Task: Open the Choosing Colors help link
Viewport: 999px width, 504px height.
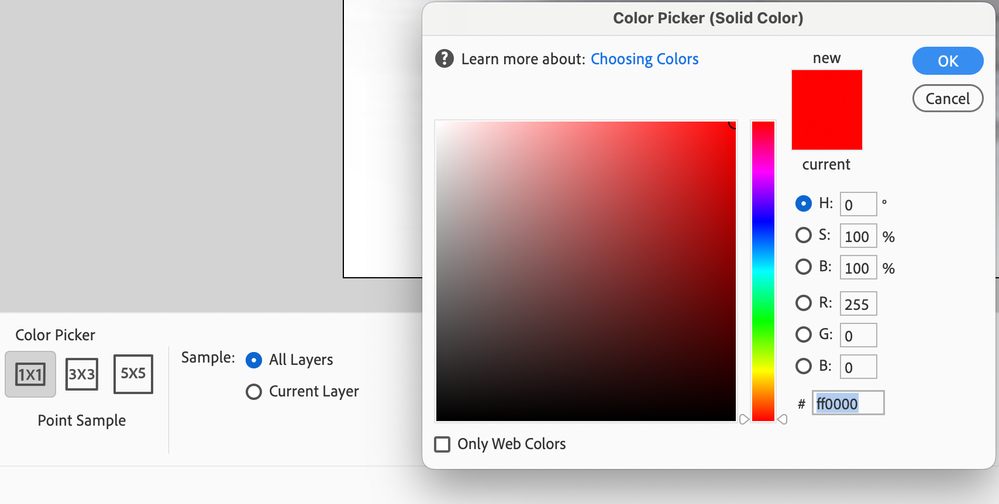Action: (x=644, y=59)
